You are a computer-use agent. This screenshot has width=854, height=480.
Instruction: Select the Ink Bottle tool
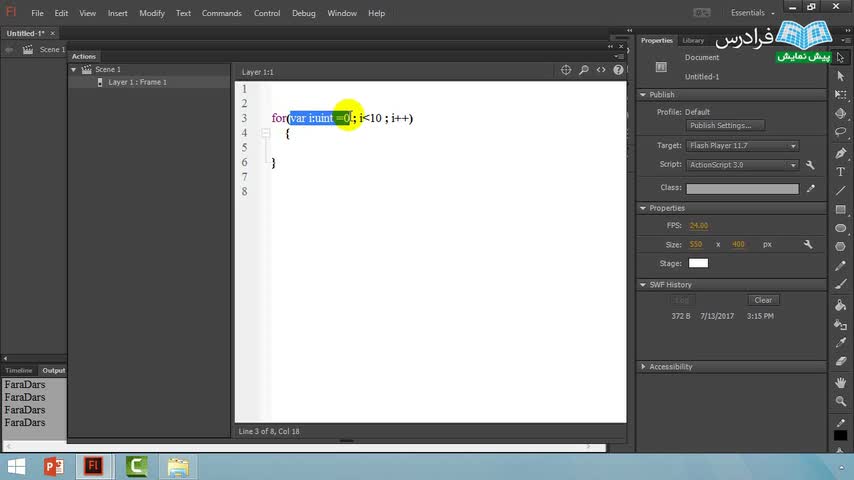click(x=840, y=324)
